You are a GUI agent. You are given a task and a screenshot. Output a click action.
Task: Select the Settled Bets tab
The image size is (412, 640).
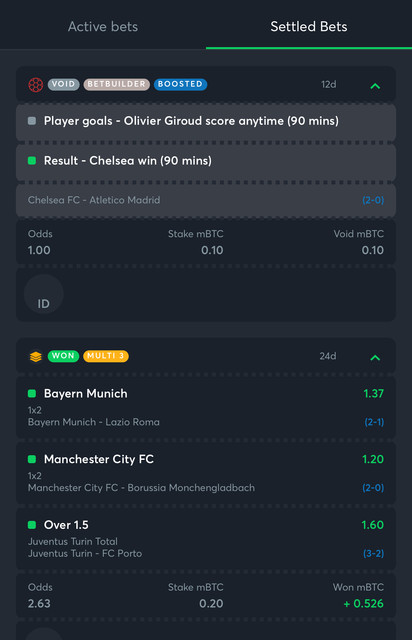[x=309, y=27]
